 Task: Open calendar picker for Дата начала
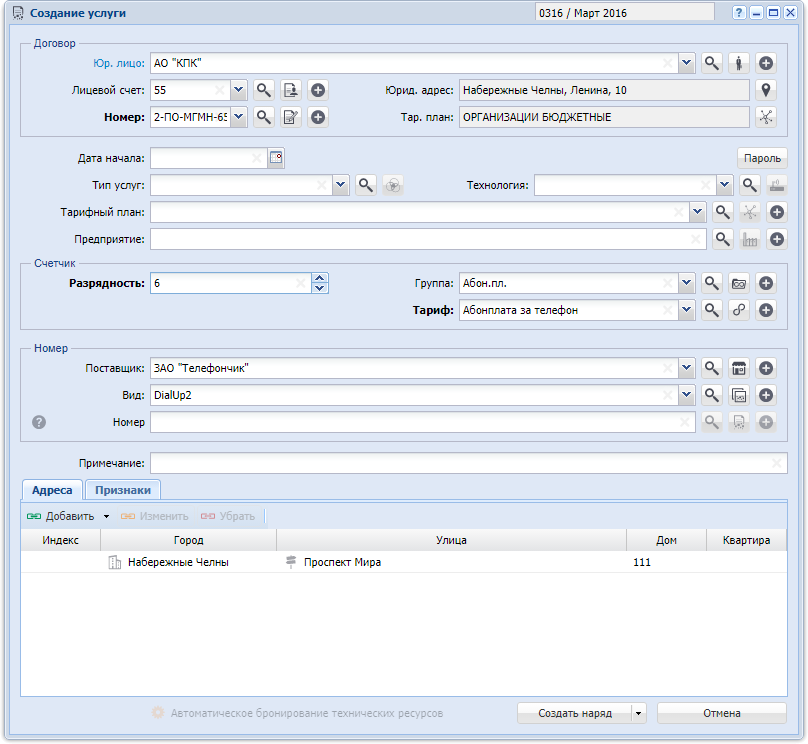[276, 158]
